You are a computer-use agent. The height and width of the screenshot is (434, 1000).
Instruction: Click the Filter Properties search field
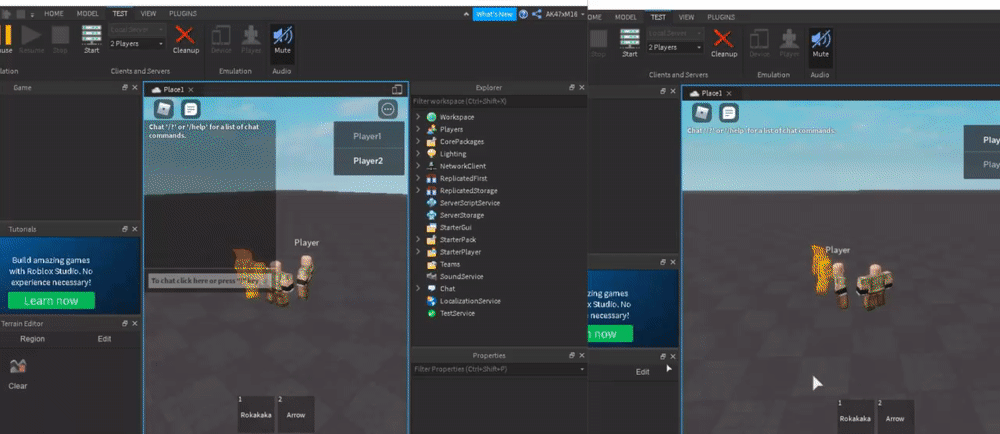(x=499, y=369)
